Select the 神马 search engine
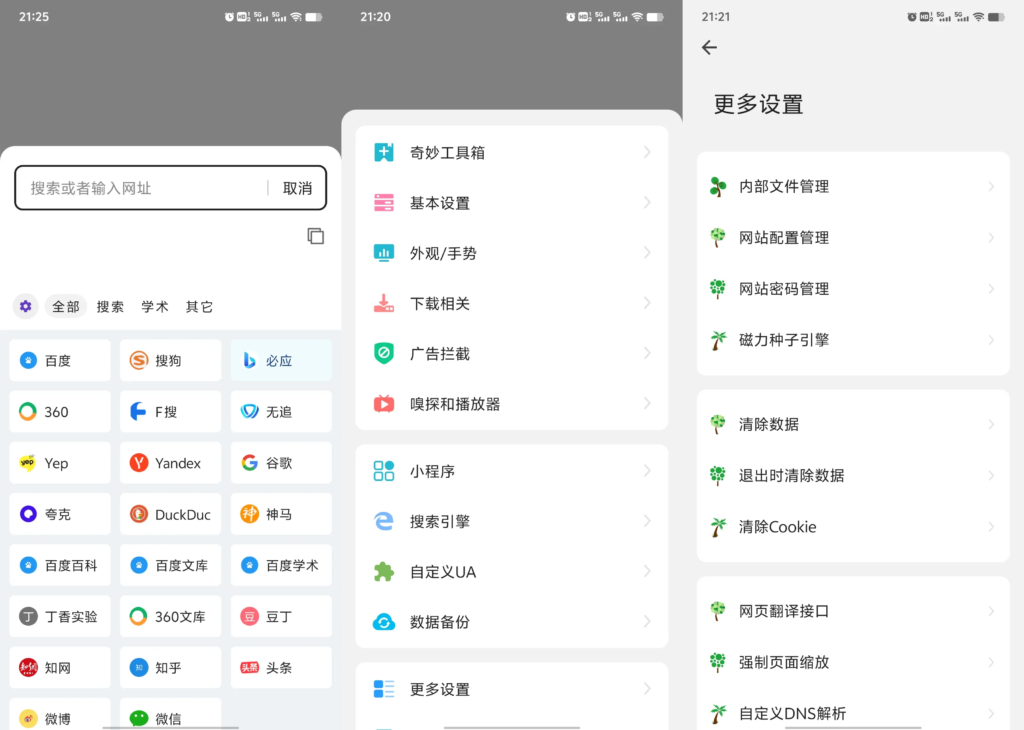 click(x=281, y=515)
